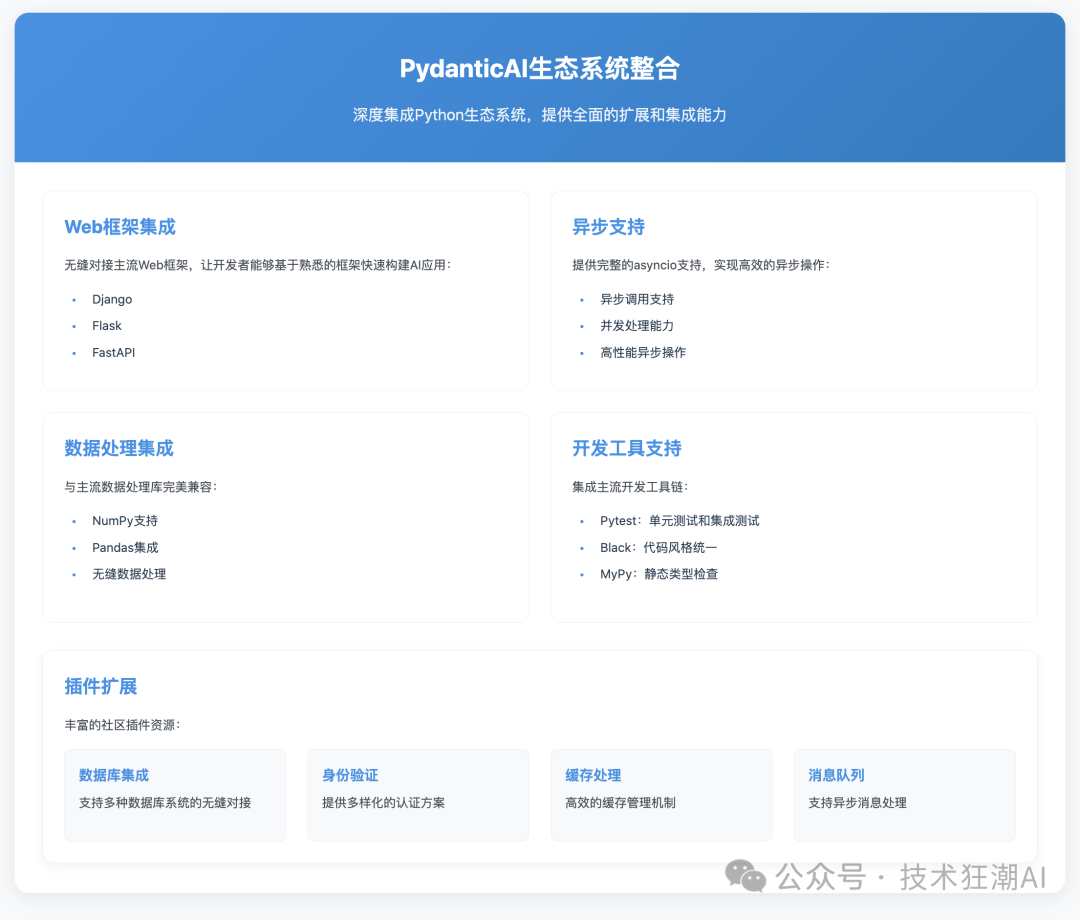
Task: Click the PydanticAI生态系统整合 title
Action: (539, 69)
